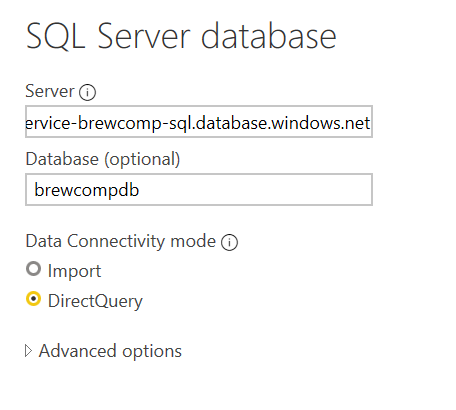The height and width of the screenshot is (410, 456).
Task: Click the Data Connectivity mode label
Action: click(x=121, y=241)
